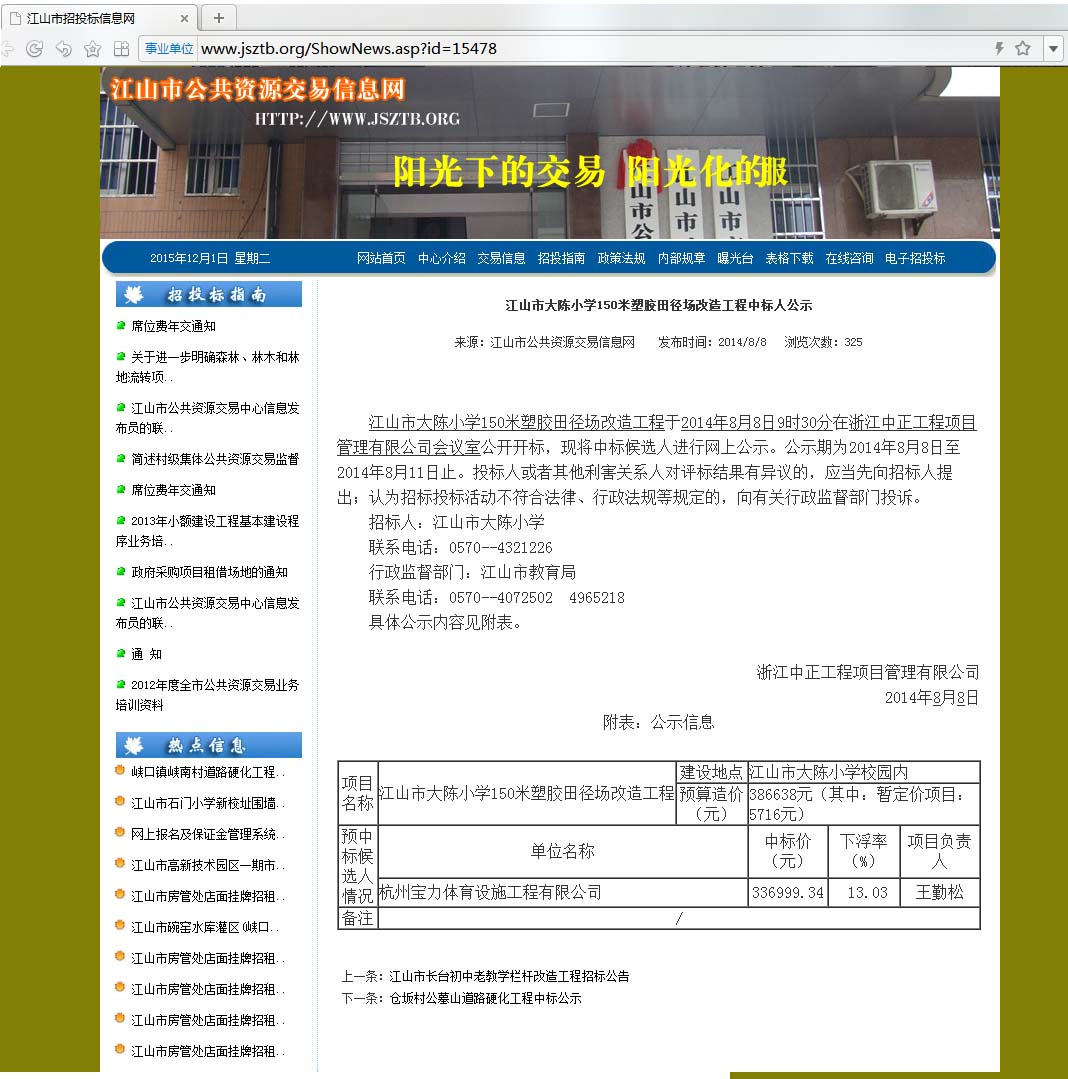Open 网站首页 in the navigation bar
Screen dimensions: 1068x1079
point(381,258)
